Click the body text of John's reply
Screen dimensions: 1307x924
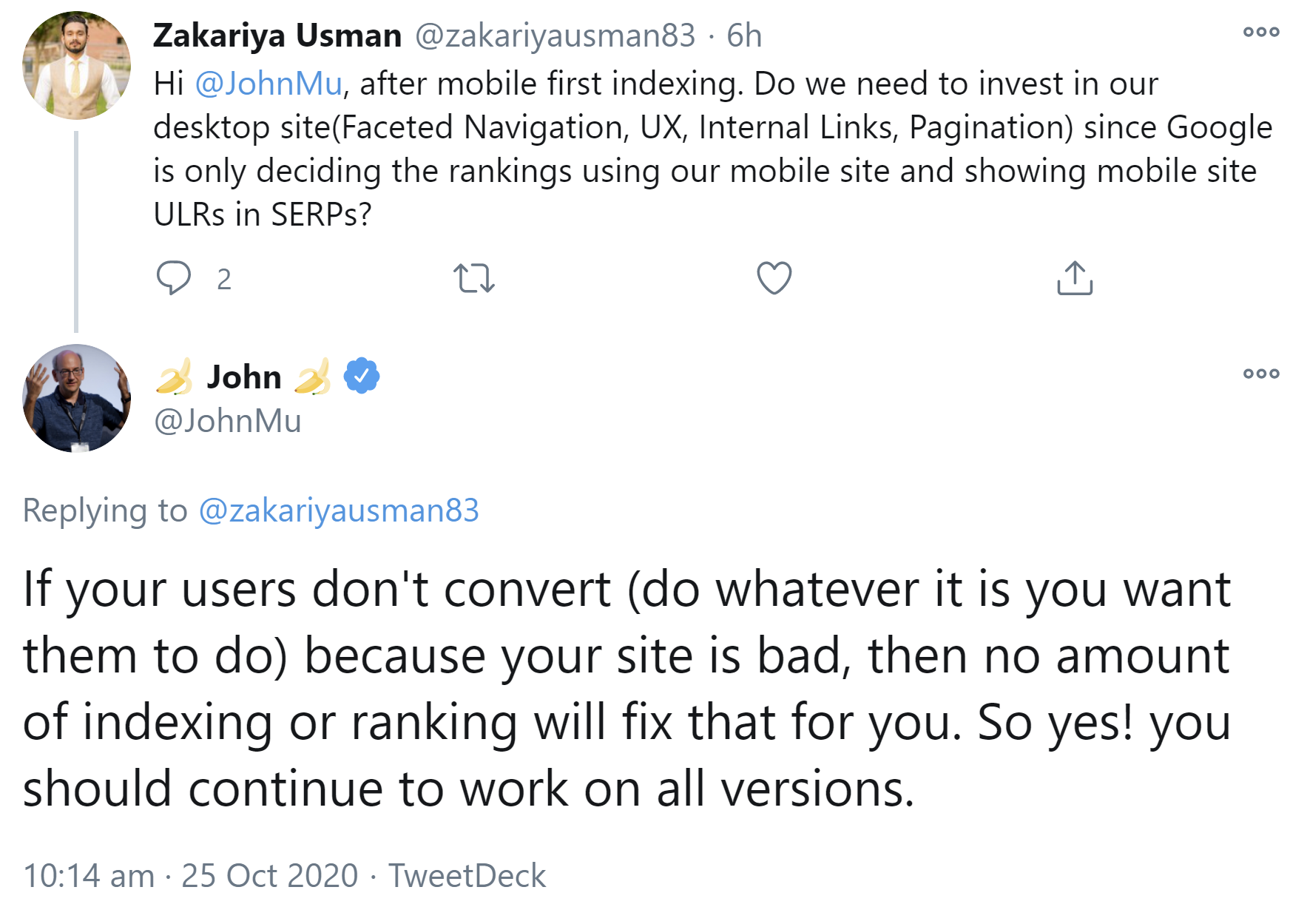[x=627, y=688]
